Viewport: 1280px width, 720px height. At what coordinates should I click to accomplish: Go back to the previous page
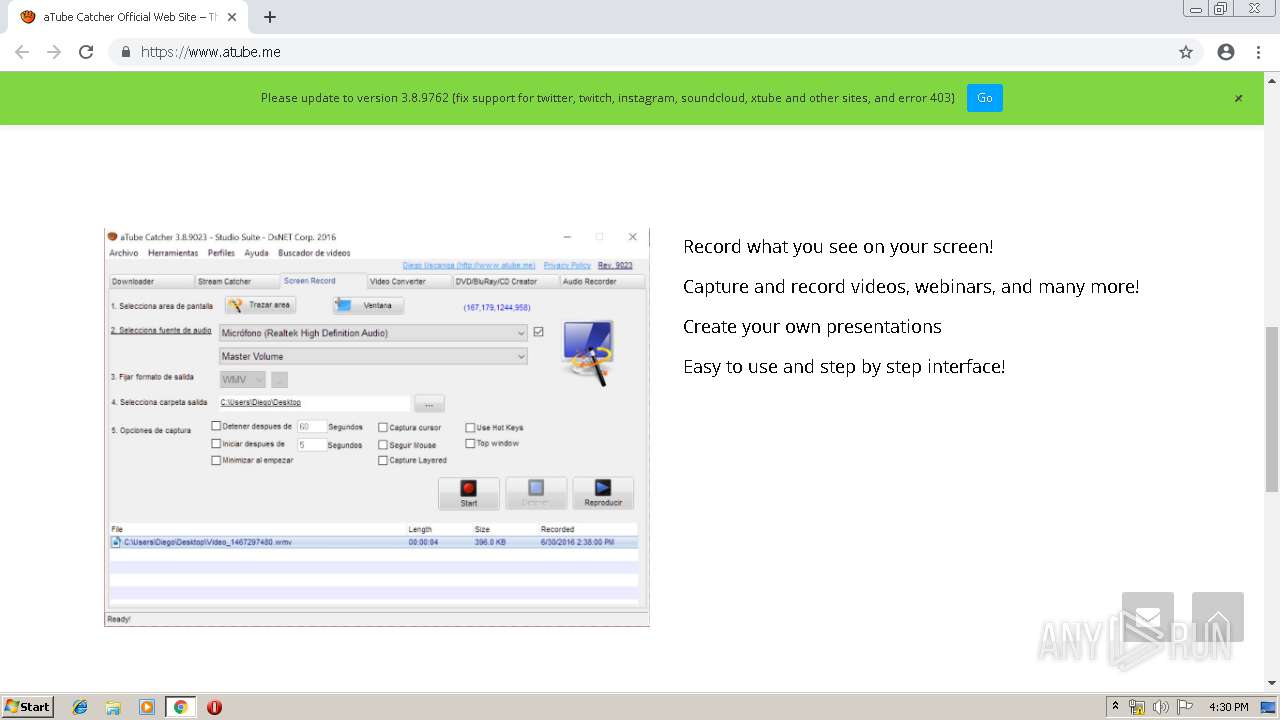pyautogui.click(x=22, y=52)
